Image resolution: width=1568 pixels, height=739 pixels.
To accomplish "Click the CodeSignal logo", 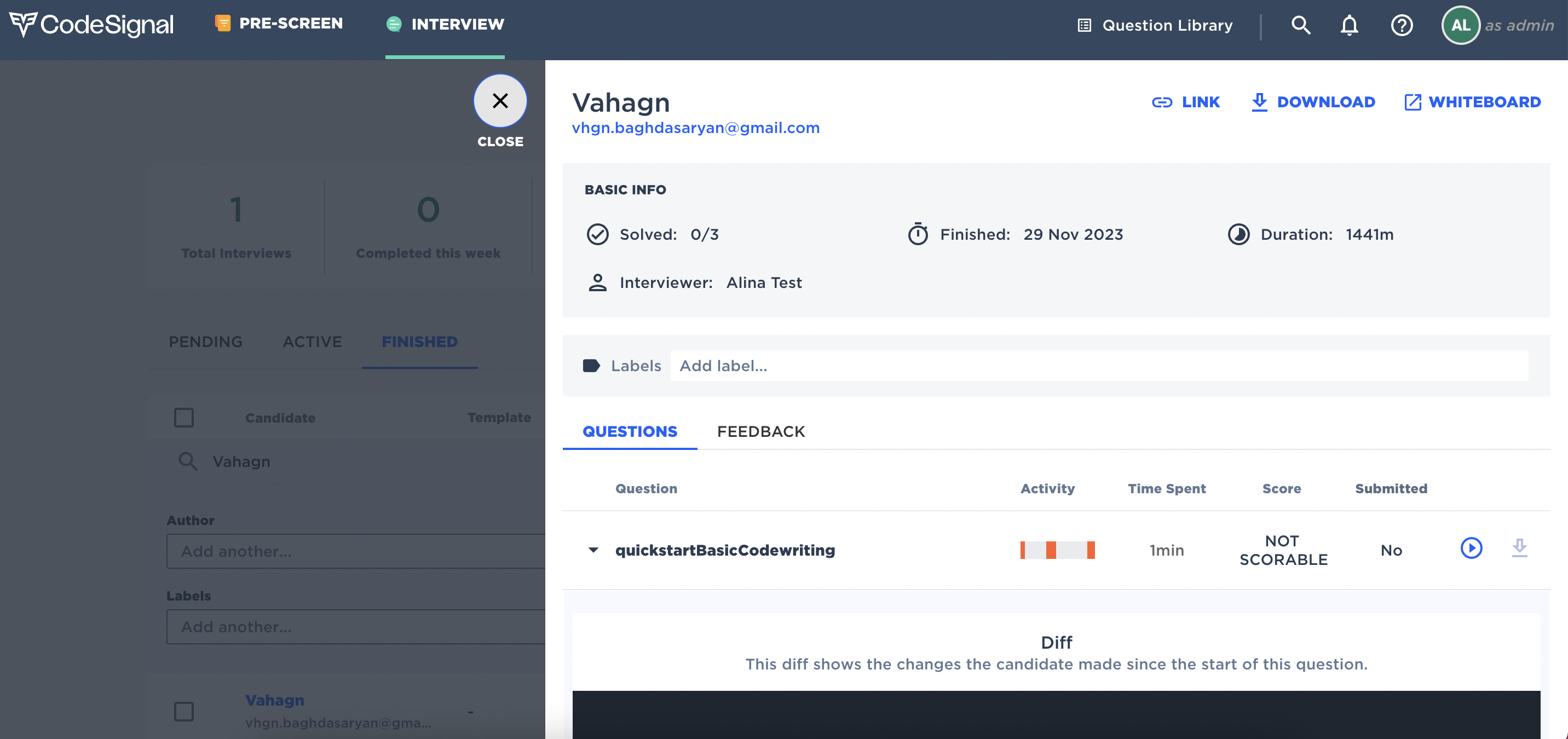I will click(92, 24).
